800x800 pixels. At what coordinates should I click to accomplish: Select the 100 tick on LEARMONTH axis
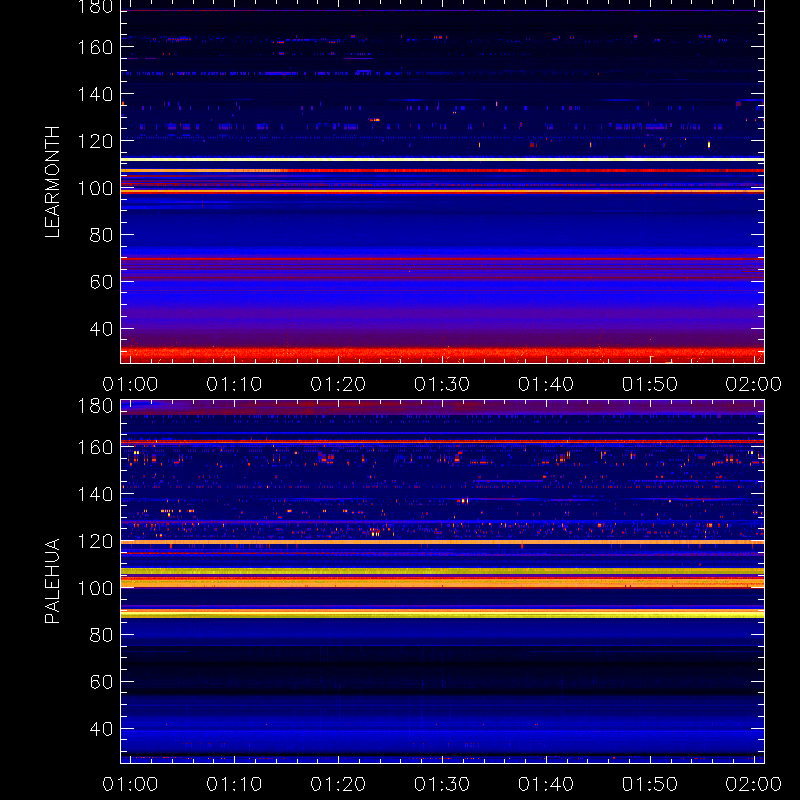pos(95,188)
